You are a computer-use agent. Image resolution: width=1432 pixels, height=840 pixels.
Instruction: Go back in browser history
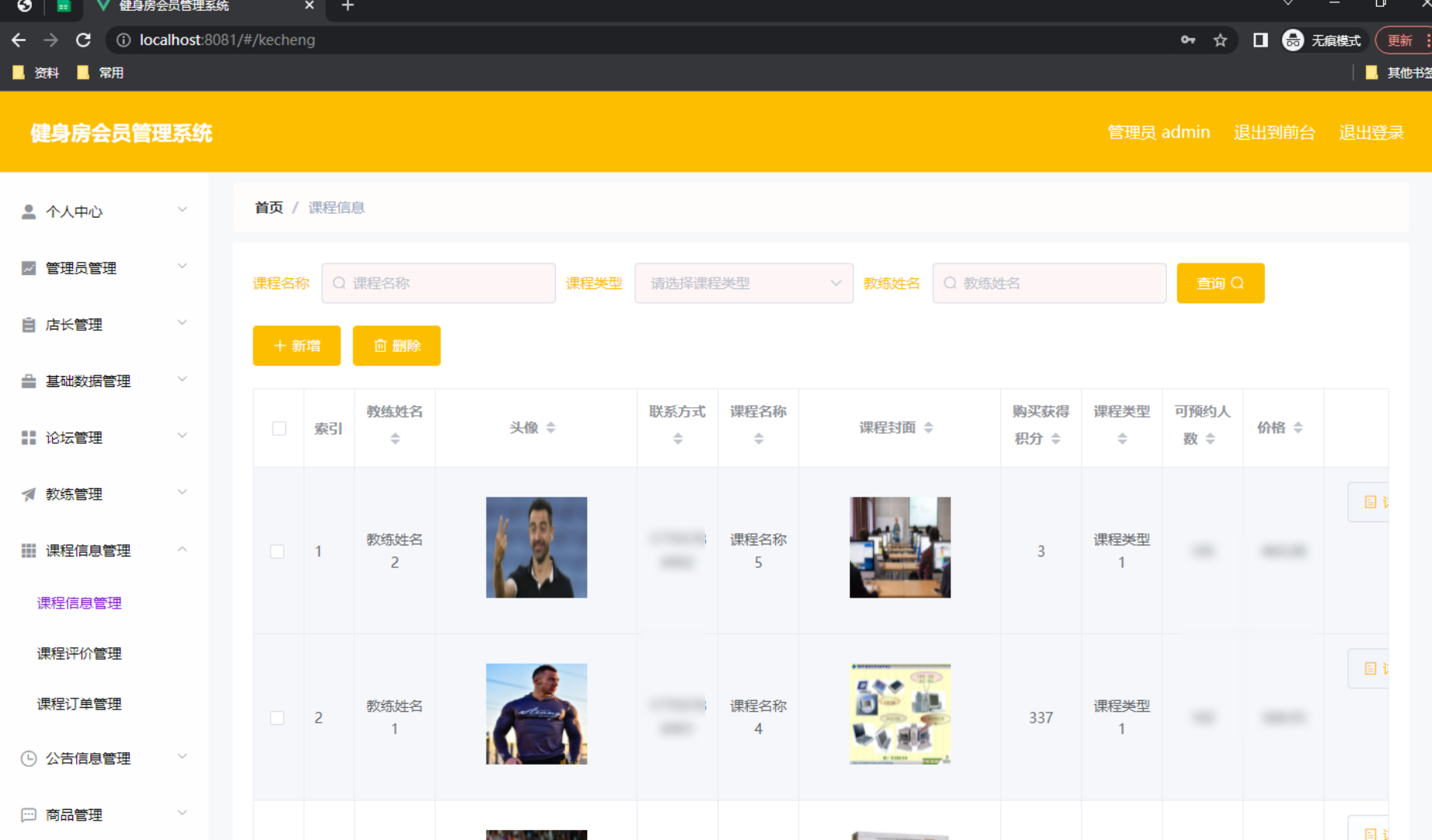(19, 40)
